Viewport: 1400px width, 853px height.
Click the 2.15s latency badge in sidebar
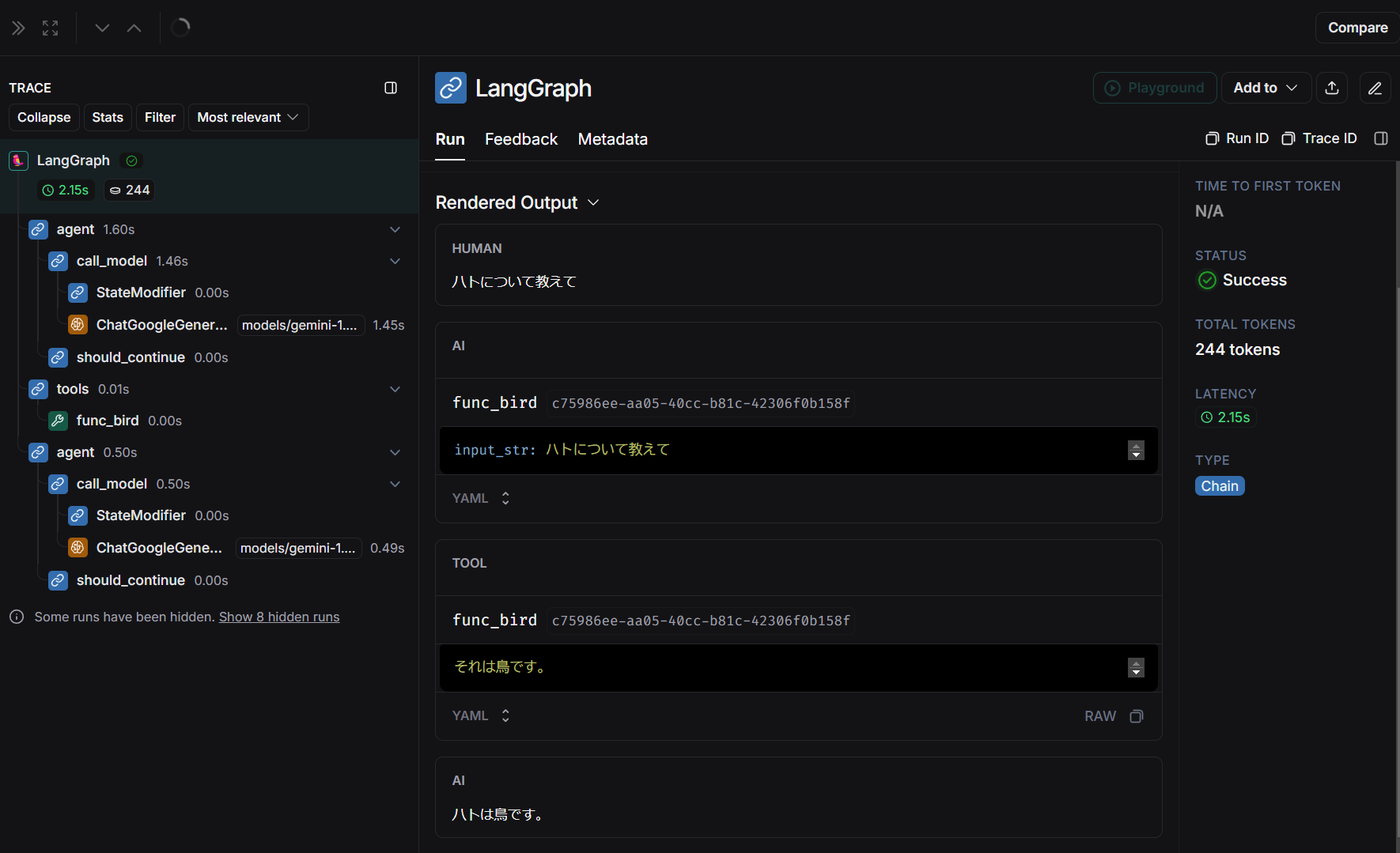coord(1225,417)
